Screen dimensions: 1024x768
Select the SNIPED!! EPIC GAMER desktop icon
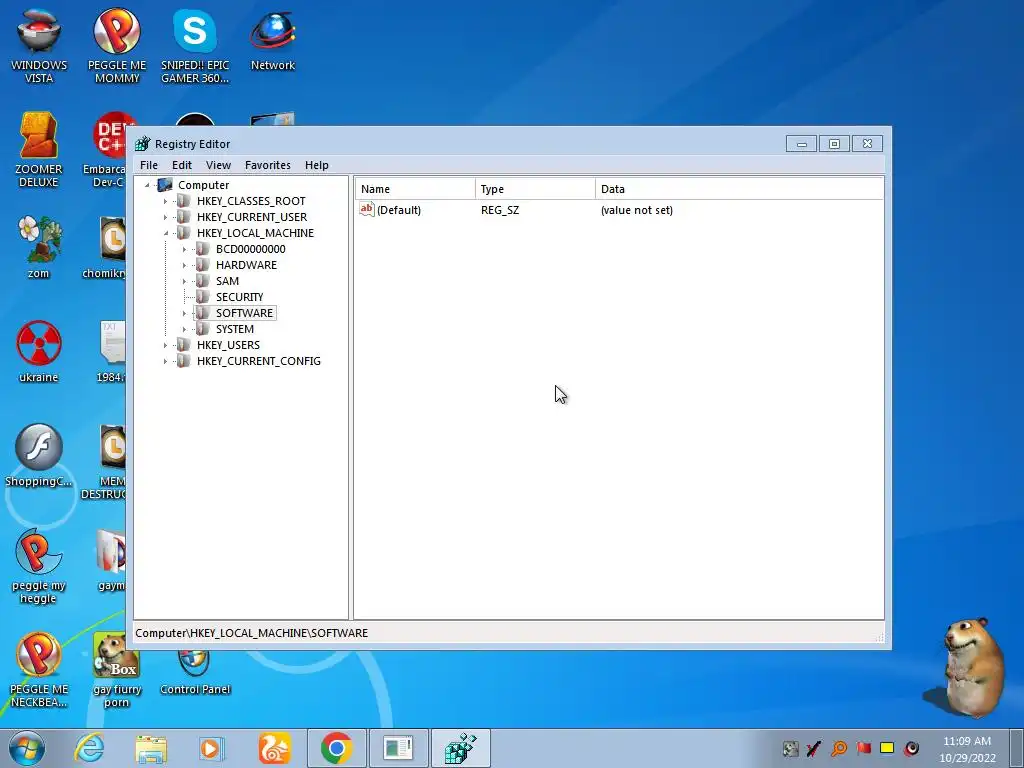(x=195, y=47)
